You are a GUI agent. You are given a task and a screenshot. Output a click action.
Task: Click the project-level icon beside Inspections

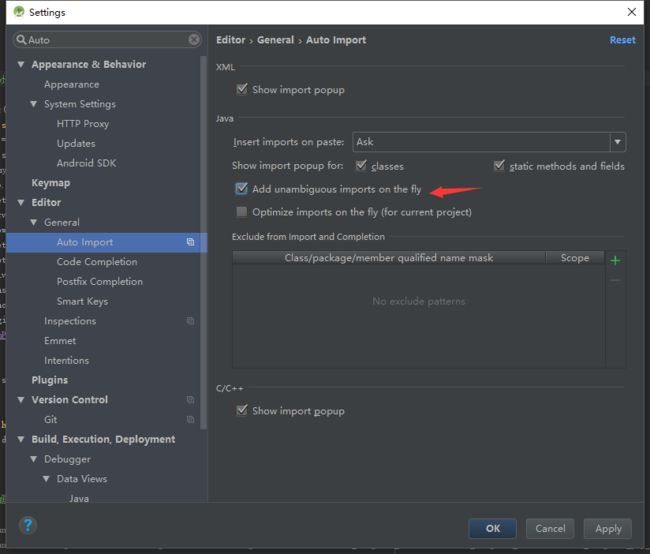tap(190, 321)
